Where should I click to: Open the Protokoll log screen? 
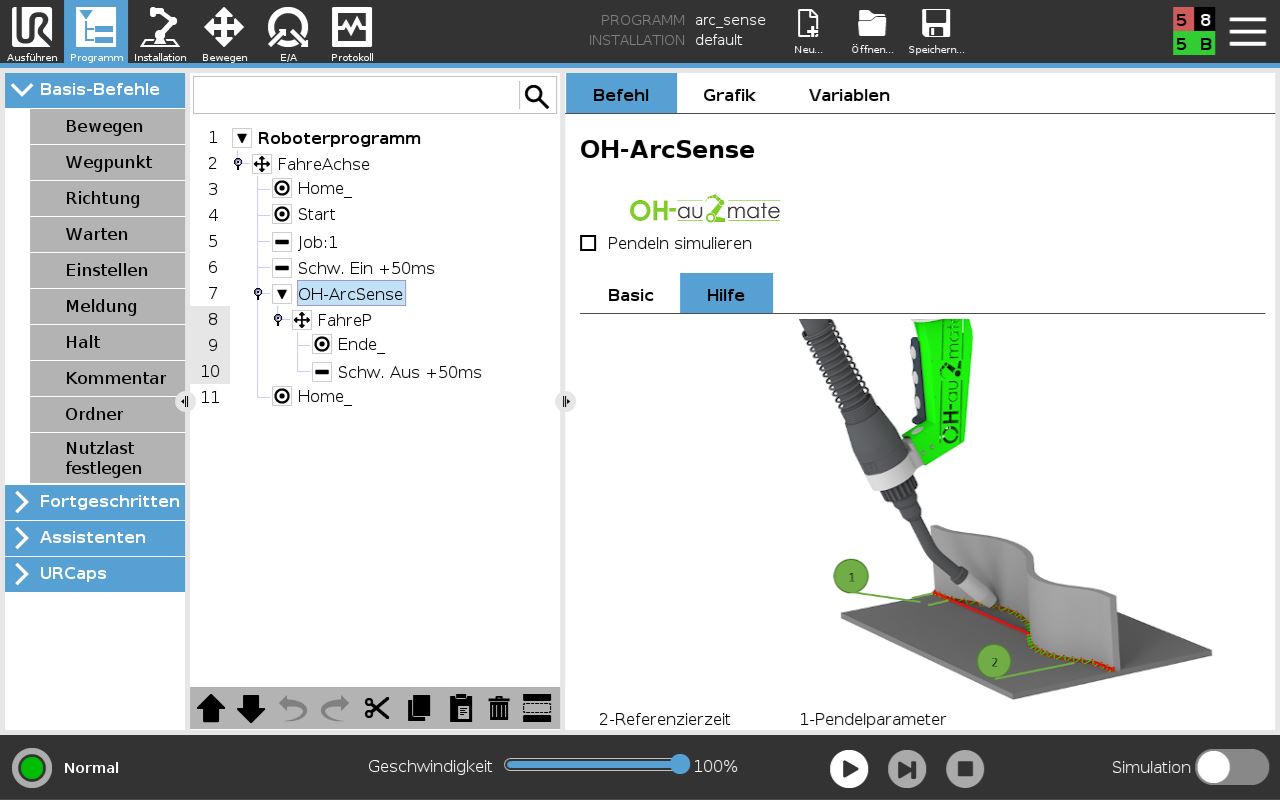(352, 32)
